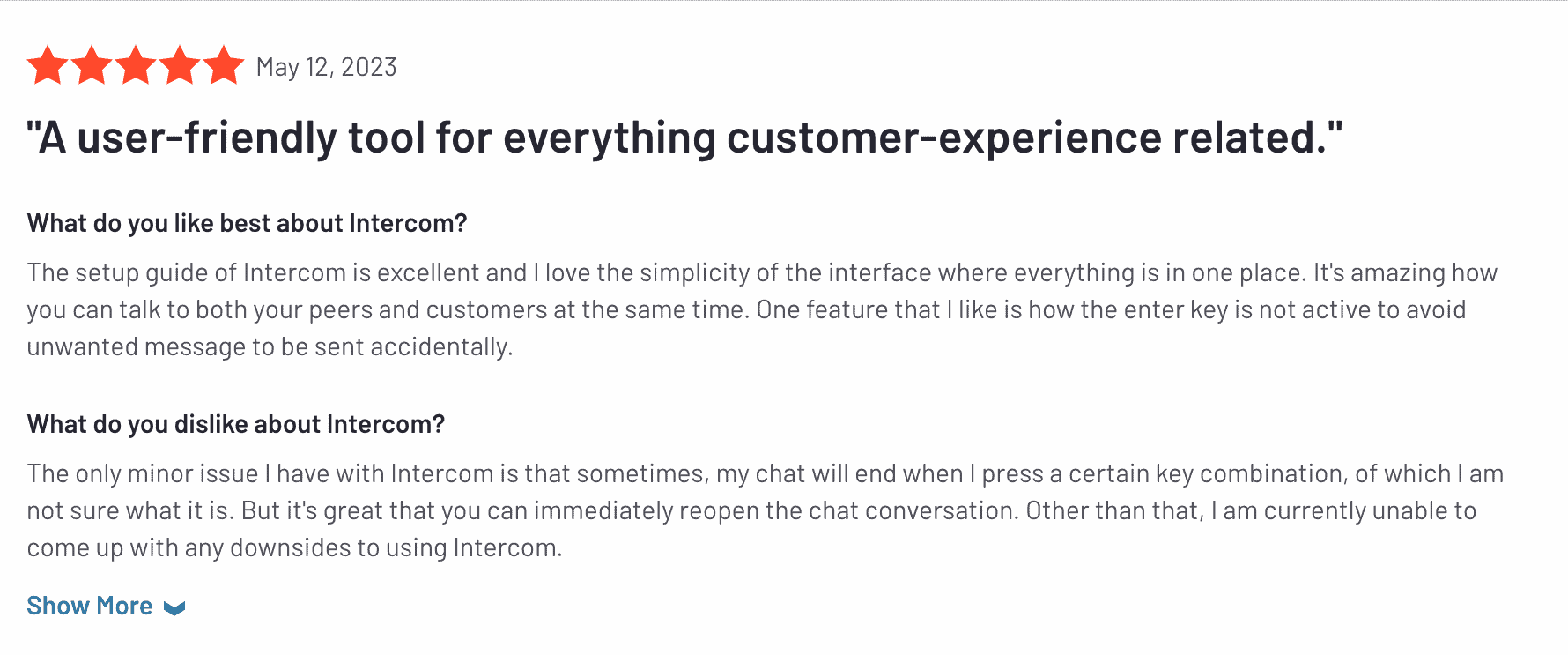
Task: Select the 'What do you like best' heading
Action: pos(247,223)
